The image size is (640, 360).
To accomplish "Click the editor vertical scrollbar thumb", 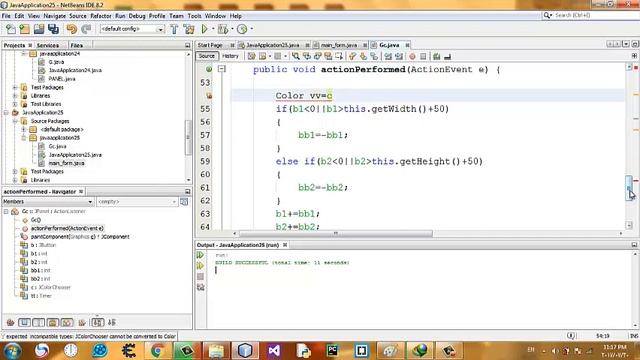I will (x=629, y=188).
